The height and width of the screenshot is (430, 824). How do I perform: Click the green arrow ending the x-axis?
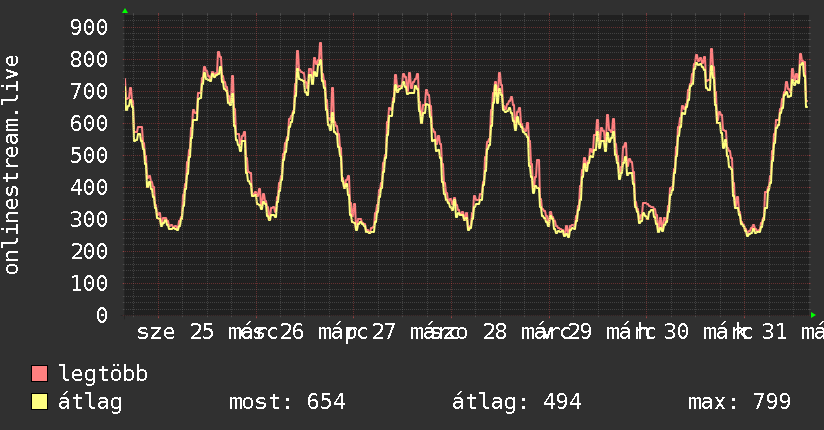(813, 315)
